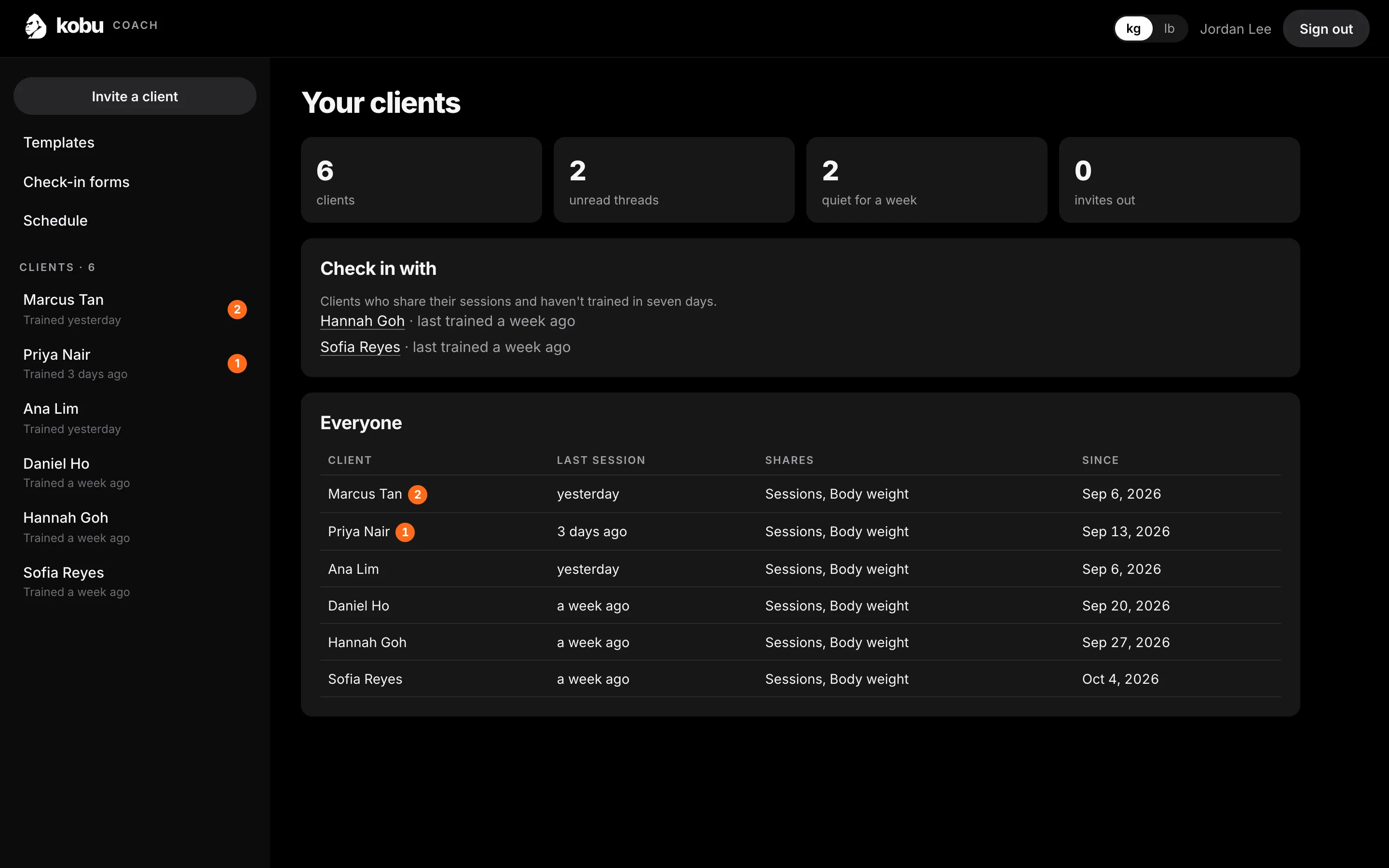Click Priya Nair's unread badge in the sidebar
The height and width of the screenshot is (868, 1389).
[237, 364]
